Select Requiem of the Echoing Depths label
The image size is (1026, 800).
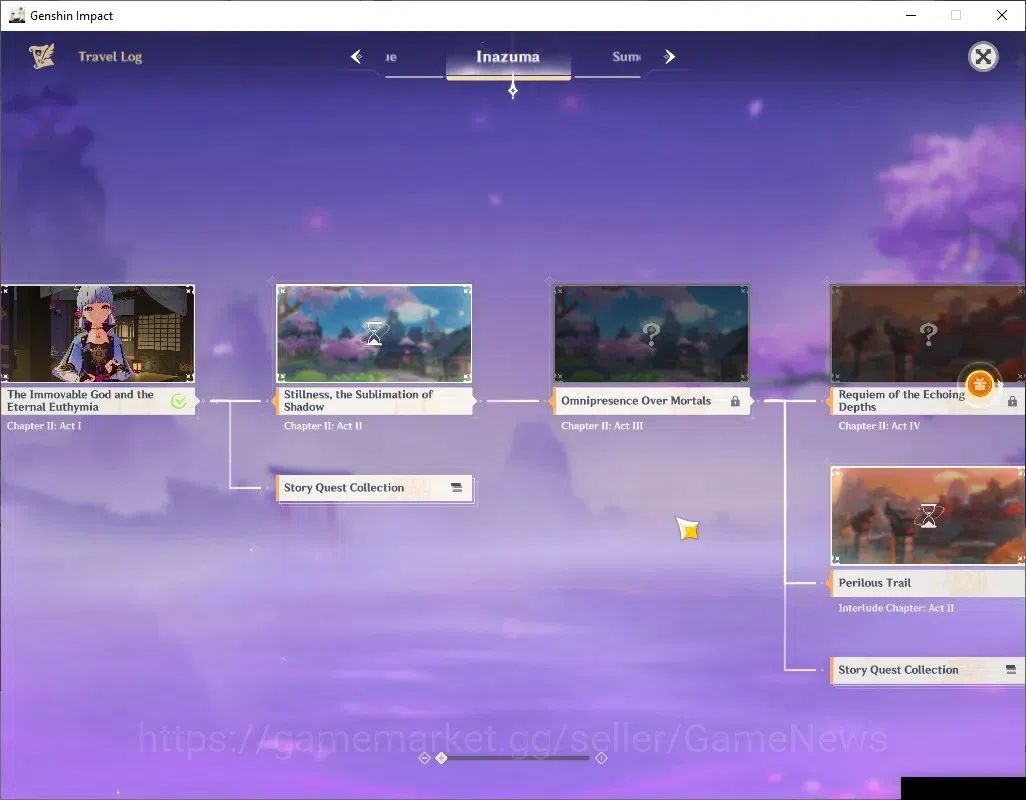tap(928, 401)
